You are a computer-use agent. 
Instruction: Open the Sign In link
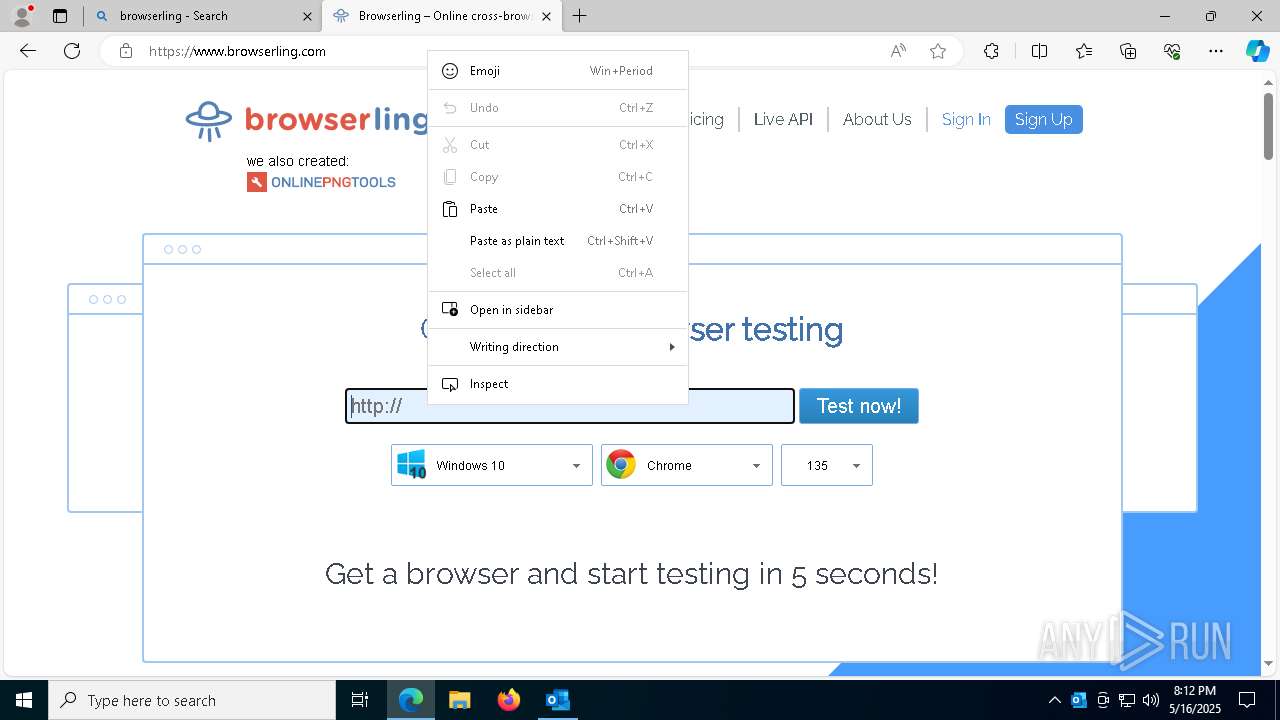[966, 119]
